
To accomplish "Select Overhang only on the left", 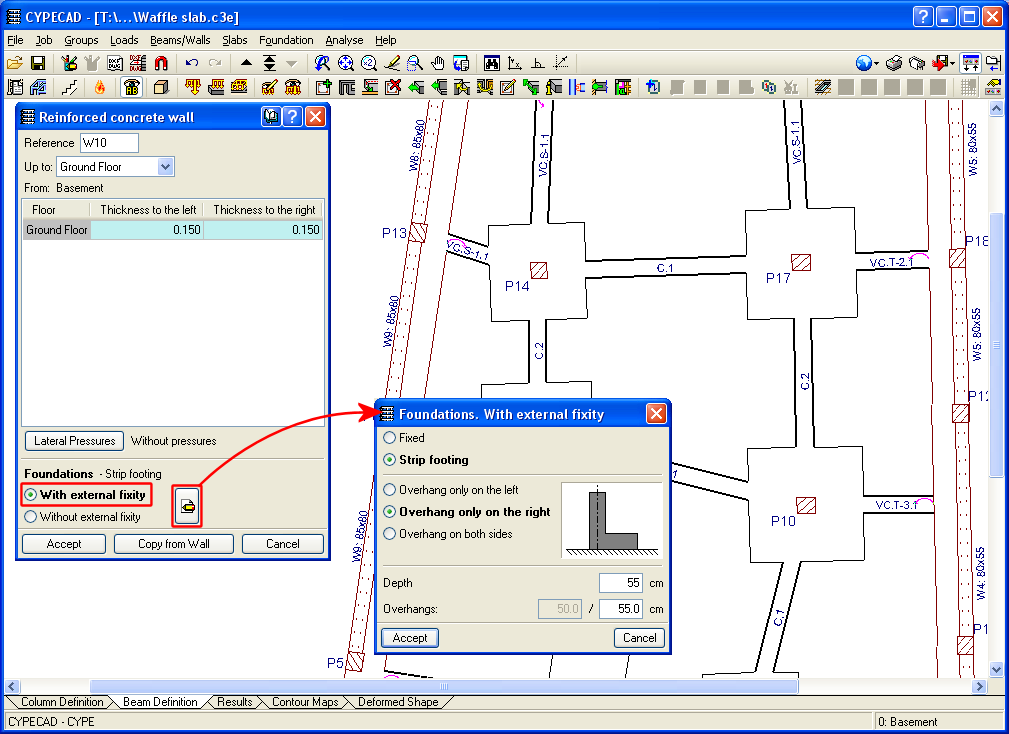I will coord(451,490).
